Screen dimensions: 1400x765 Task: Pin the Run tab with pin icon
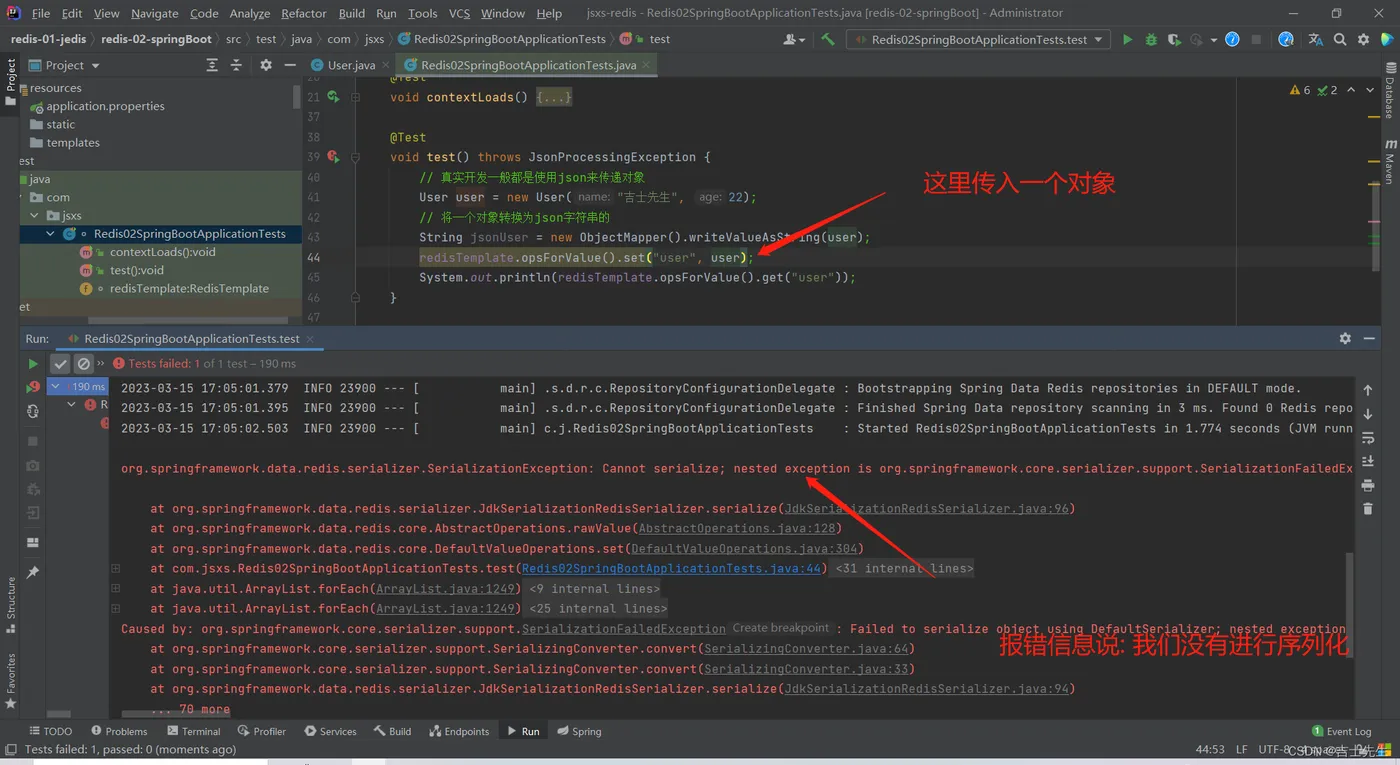tap(33, 572)
